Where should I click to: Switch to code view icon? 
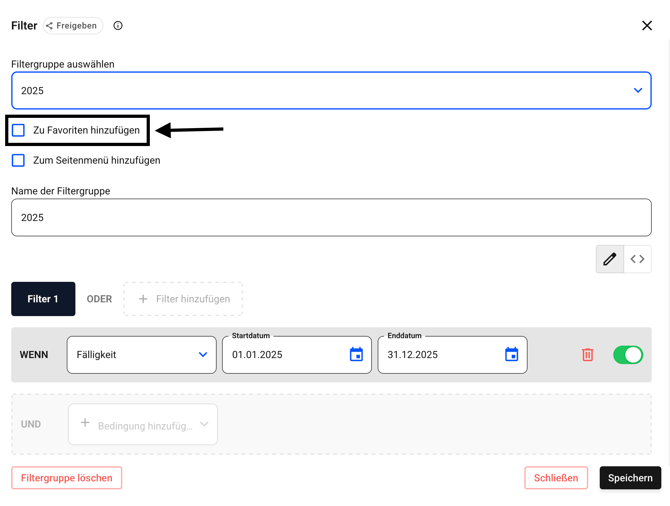(x=637, y=259)
